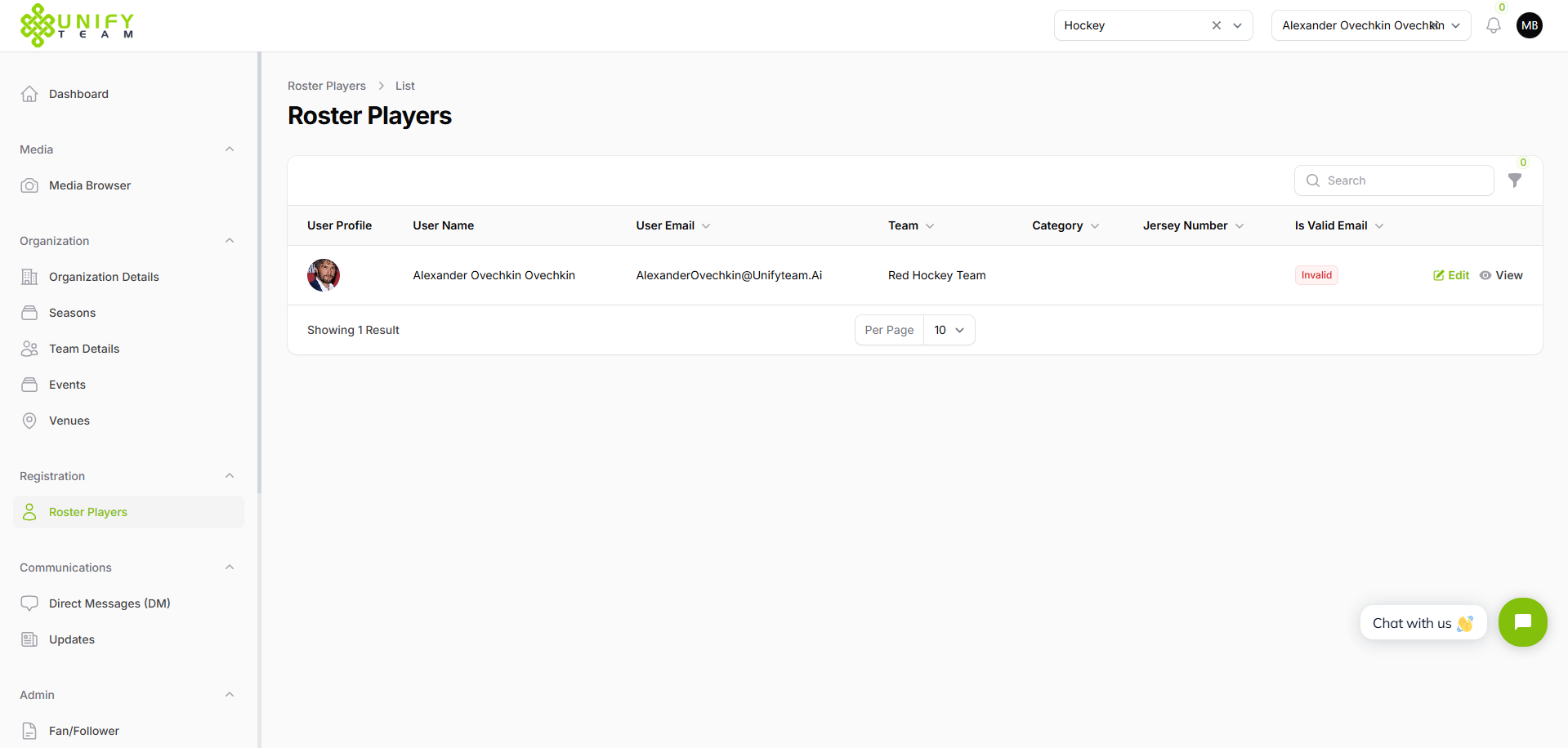Select the Events icon in the sidebar
Image resolution: width=1568 pixels, height=748 pixels.
point(29,384)
